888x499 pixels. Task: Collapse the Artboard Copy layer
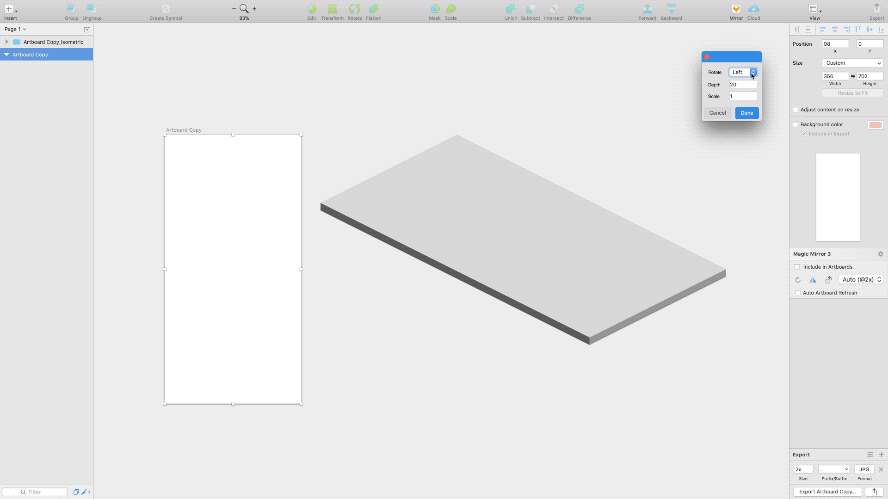click(x=6, y=54)
